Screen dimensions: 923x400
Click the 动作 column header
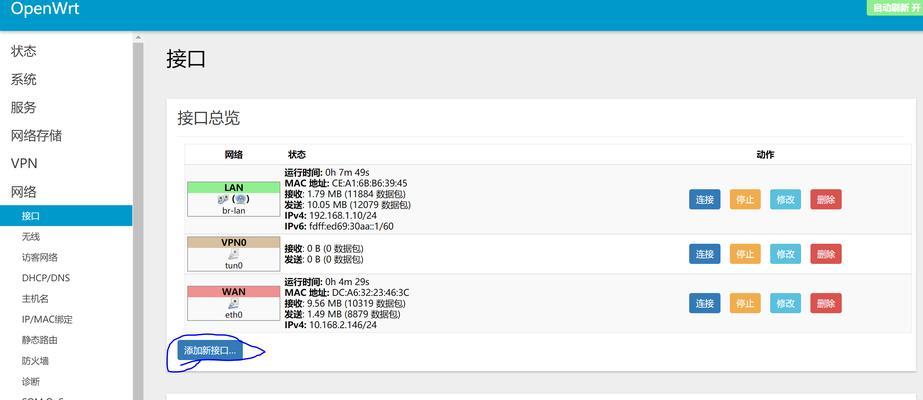click(x=765, y=155)
